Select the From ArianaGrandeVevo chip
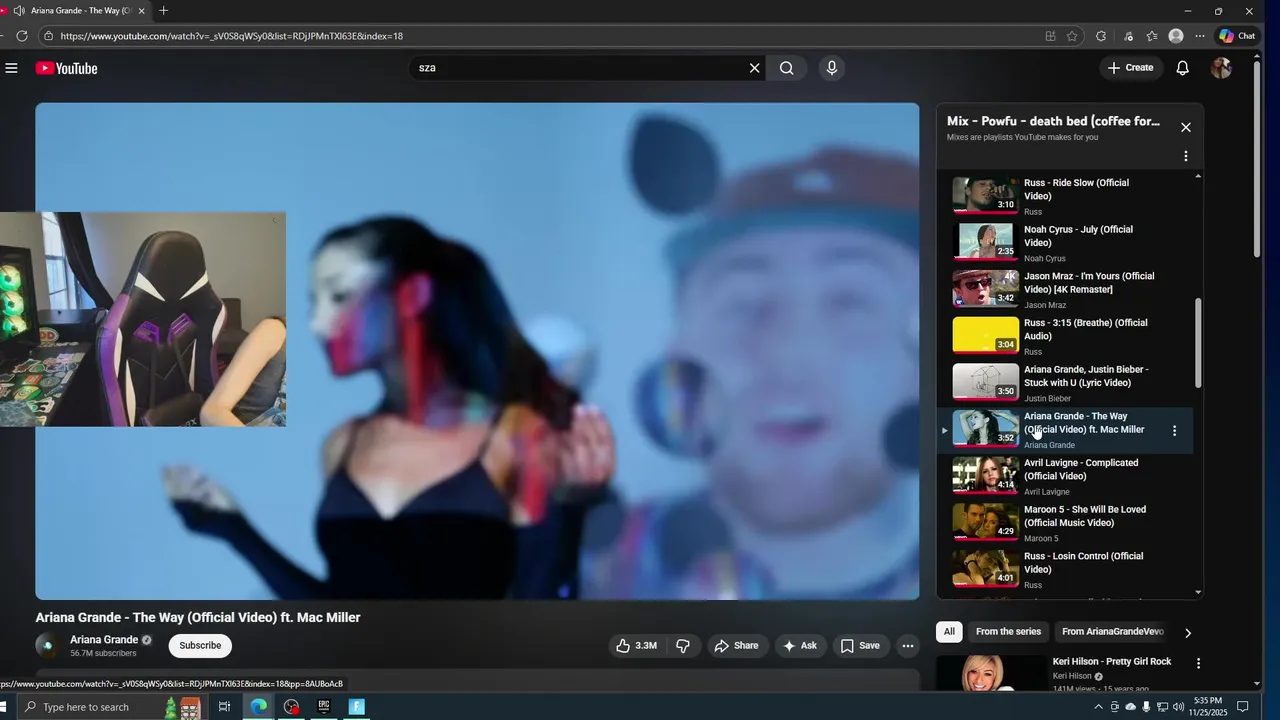This screenshot has width=1280, height=720. pyautogui.click(x=1113, y=632)
